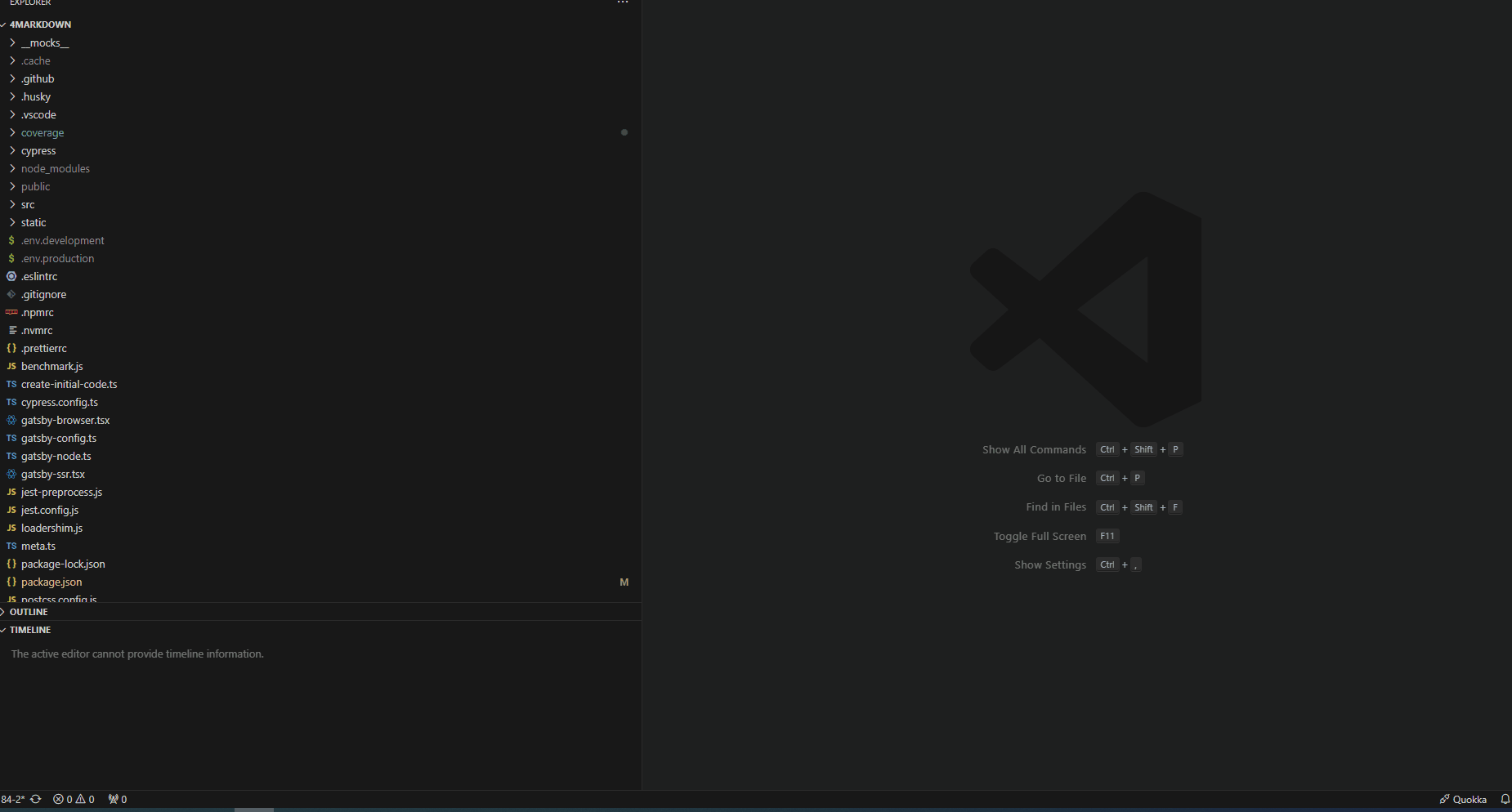Open notifications with the bell icon
This screenshot has height=812, width=1512.
(1505, 799)
